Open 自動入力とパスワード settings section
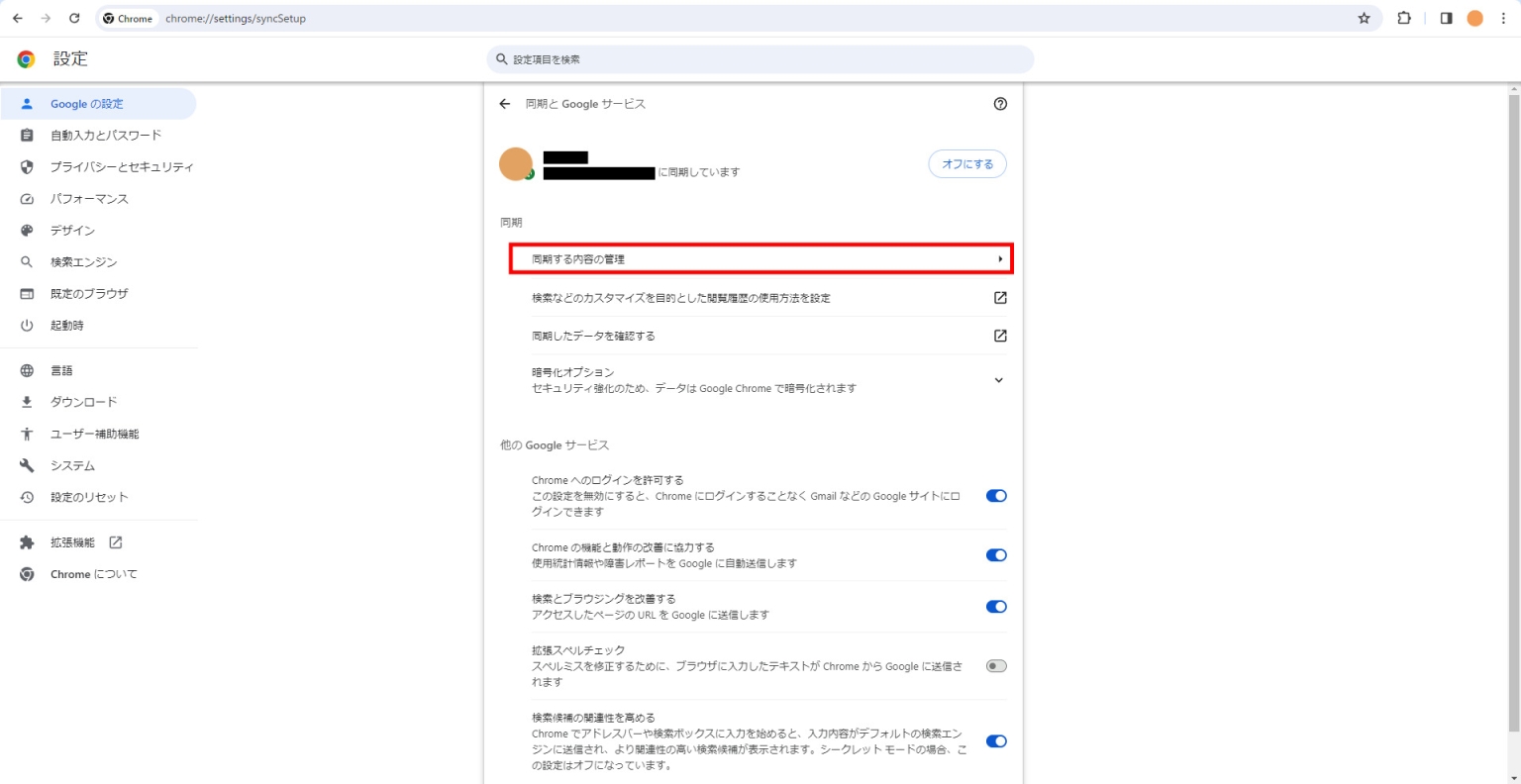The image size is (1521, 784). [x=105, y=136]
